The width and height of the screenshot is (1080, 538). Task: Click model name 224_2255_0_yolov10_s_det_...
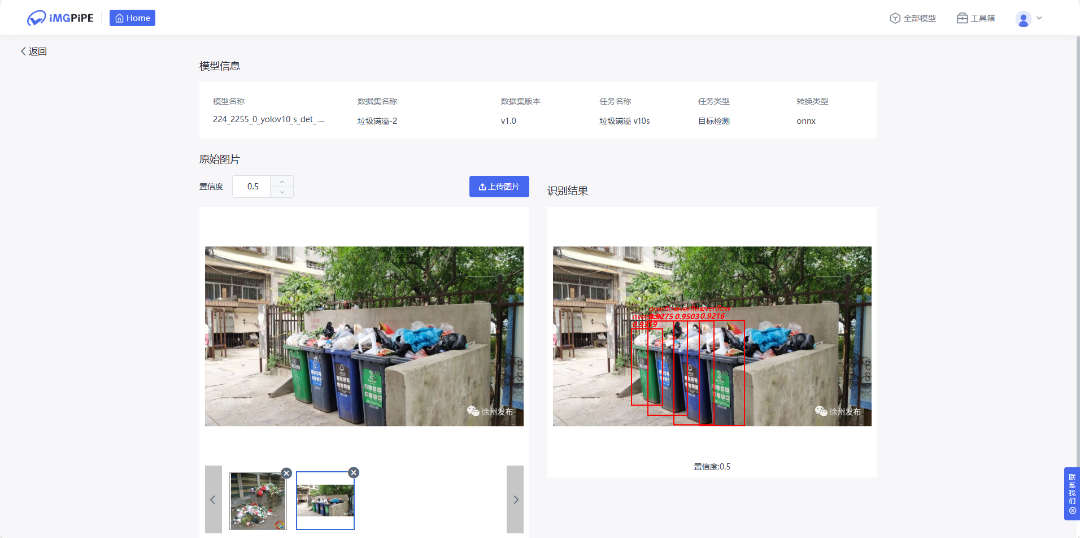click(269, 120)
